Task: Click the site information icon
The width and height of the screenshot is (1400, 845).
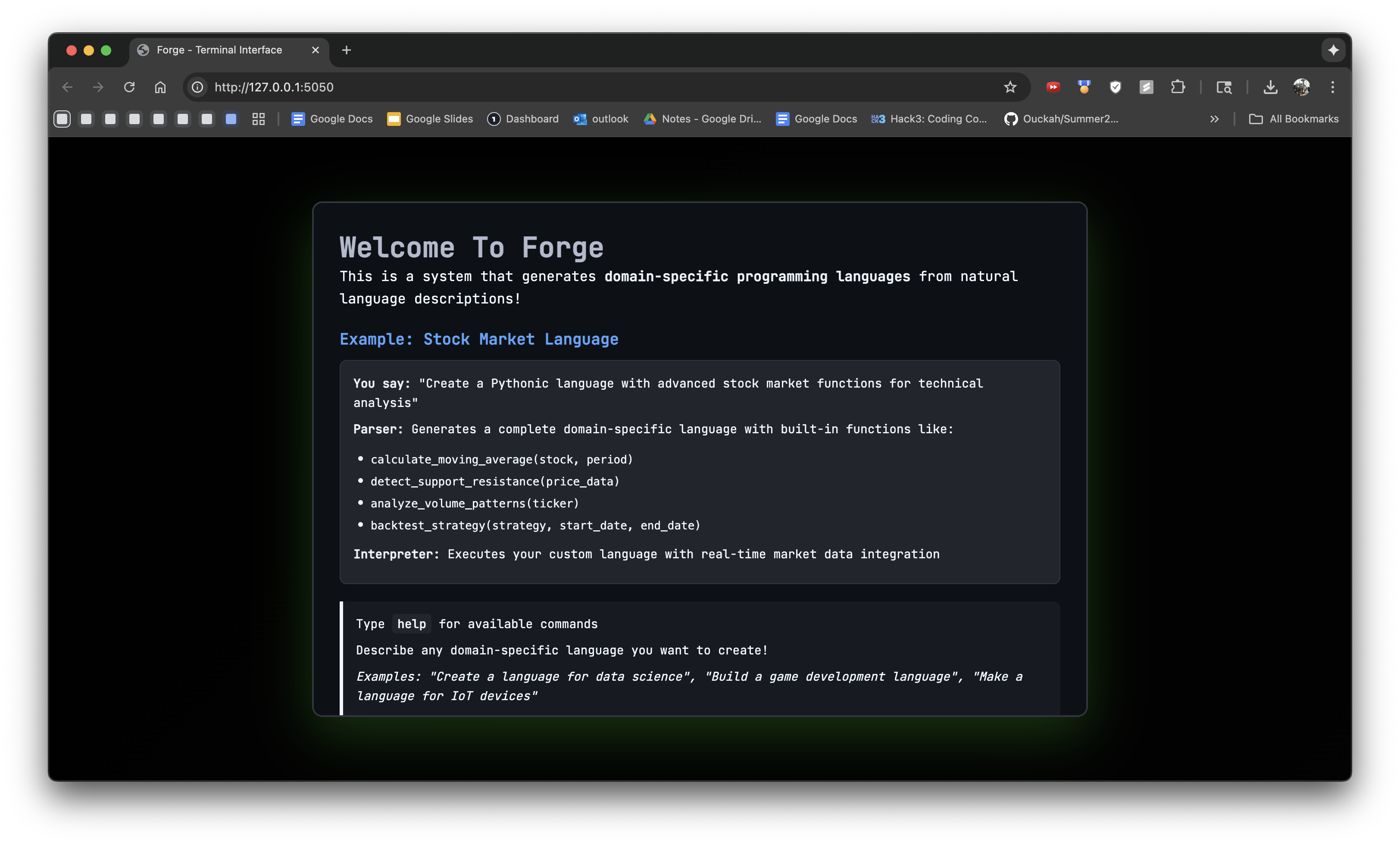Action: coord(197,87)
